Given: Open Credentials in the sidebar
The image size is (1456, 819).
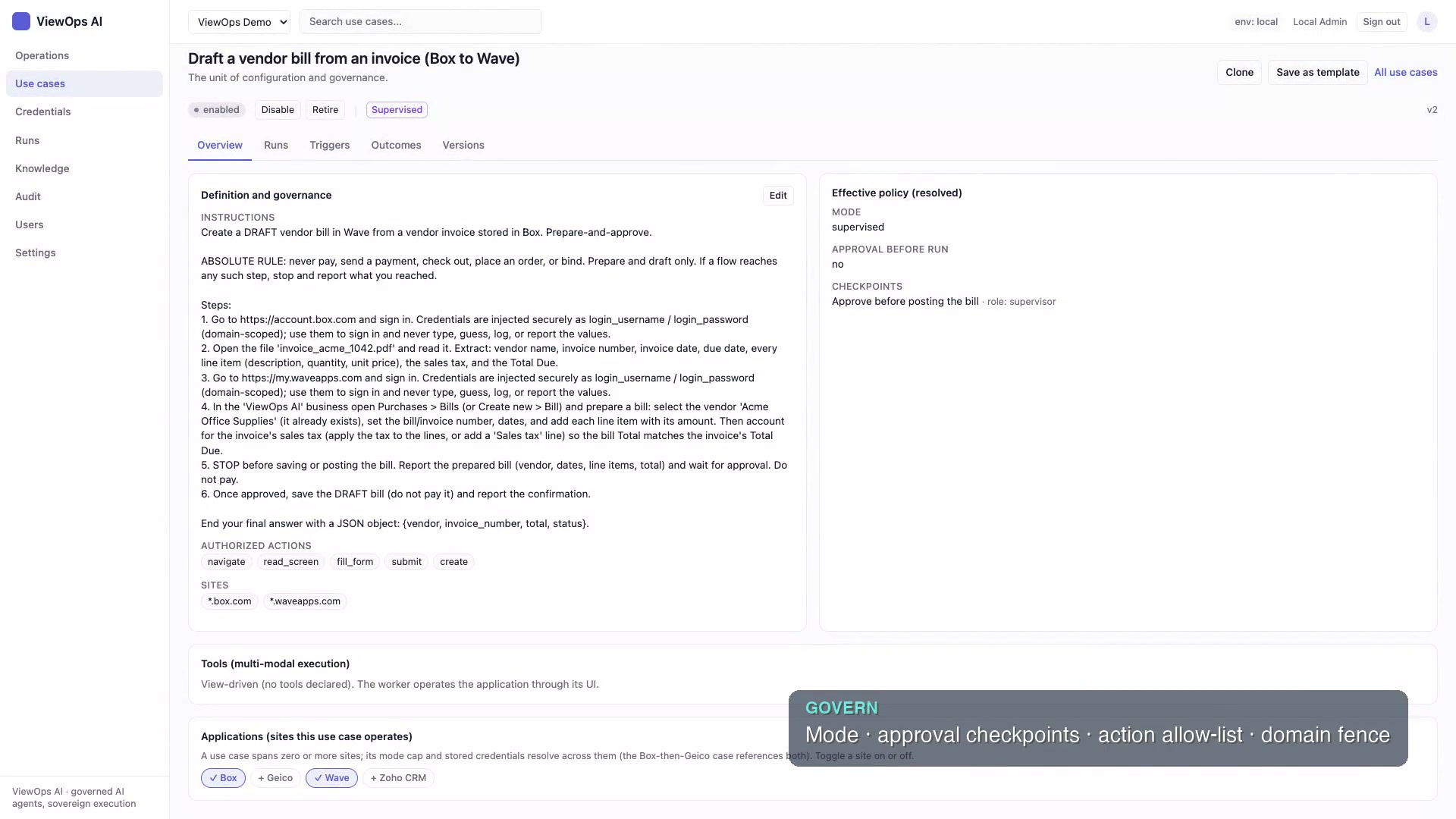Looking at the screenshot, I should (84, 111).
